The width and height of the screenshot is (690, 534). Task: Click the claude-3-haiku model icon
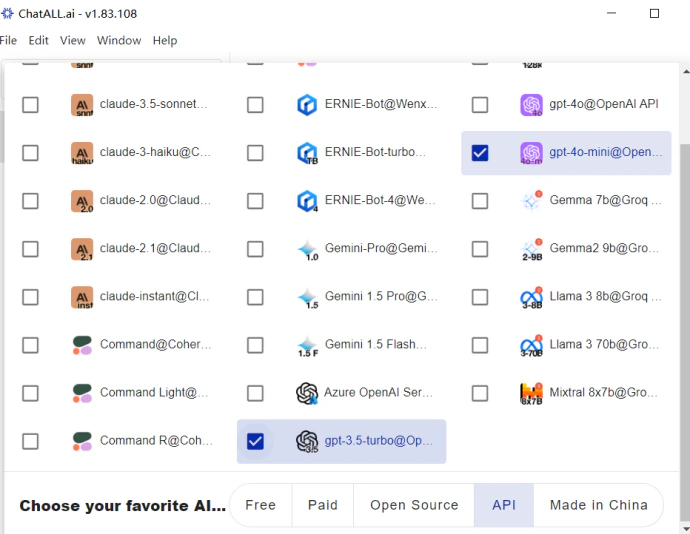click(82, 153)
